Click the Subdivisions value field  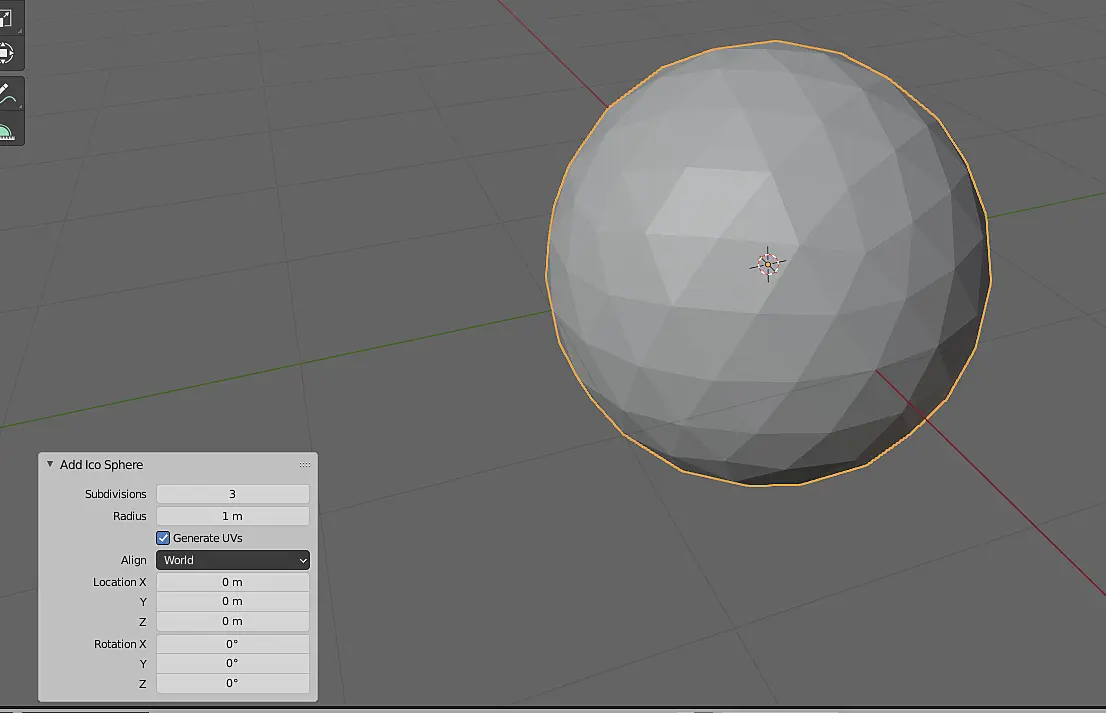coord(233,494)
